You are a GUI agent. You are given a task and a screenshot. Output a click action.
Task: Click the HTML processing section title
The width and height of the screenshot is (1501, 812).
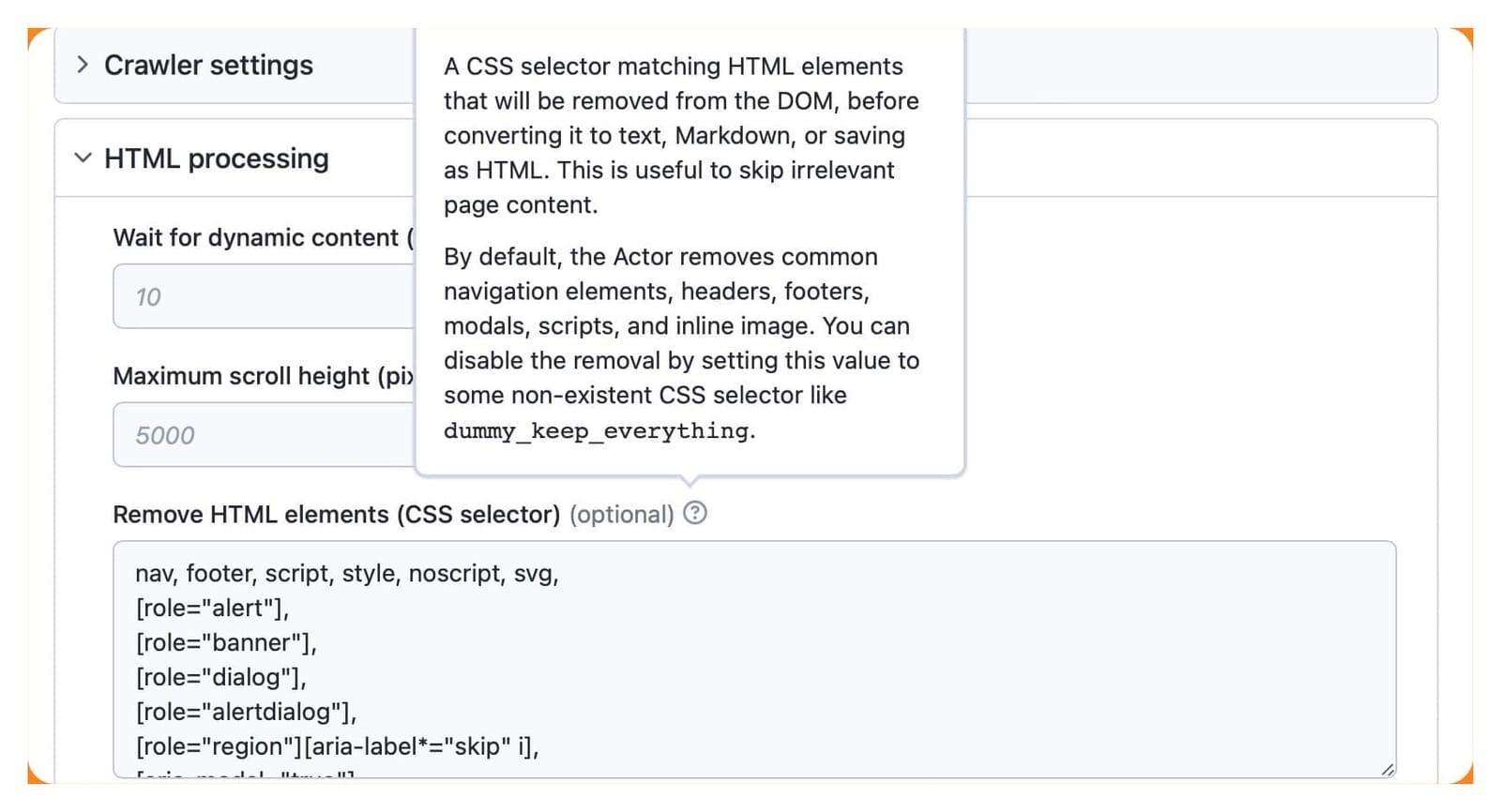pyautogui.click(x=217, y=158)
